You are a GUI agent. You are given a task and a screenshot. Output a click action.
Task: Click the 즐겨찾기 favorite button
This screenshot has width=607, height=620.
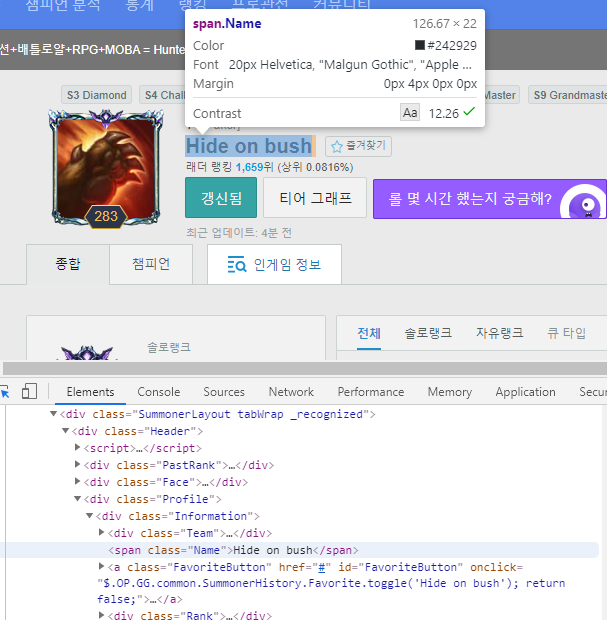[358, 146]
